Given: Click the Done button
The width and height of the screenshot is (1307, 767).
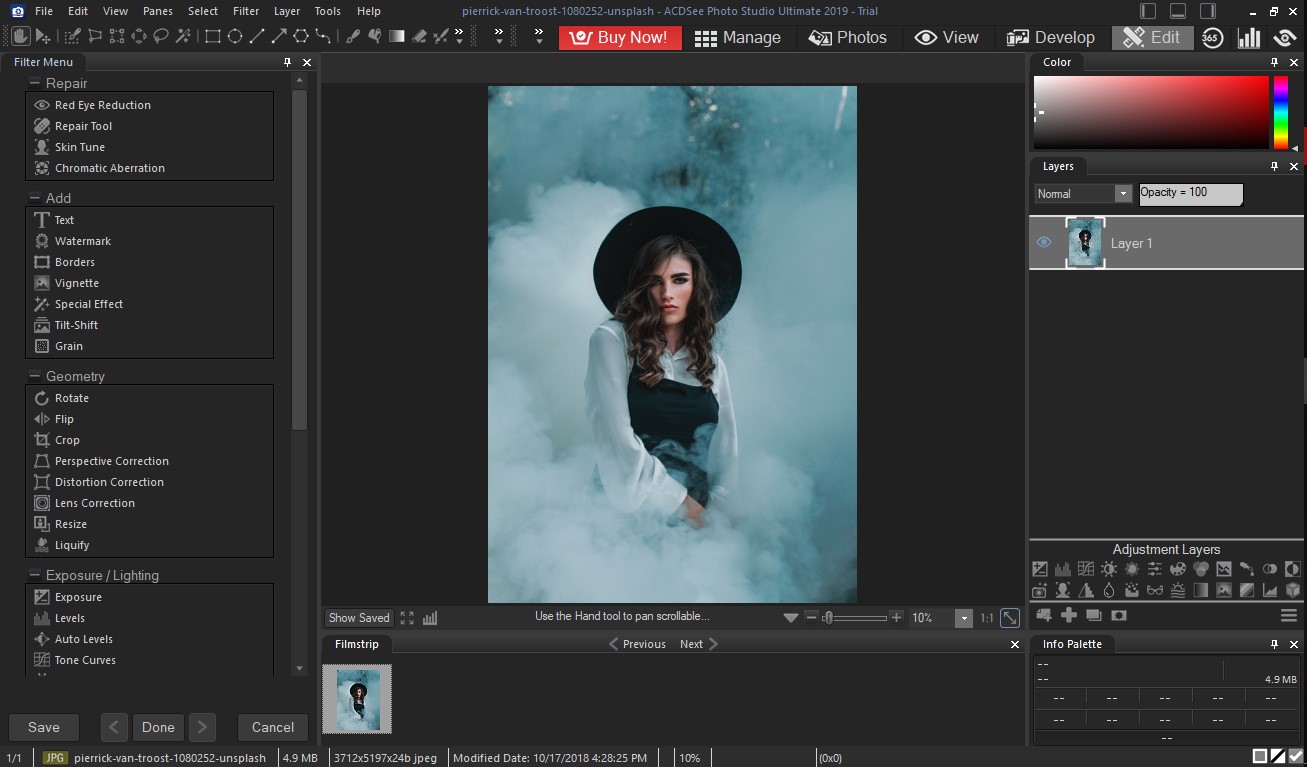Looking at the screenshot, I should tap(158, 727).
